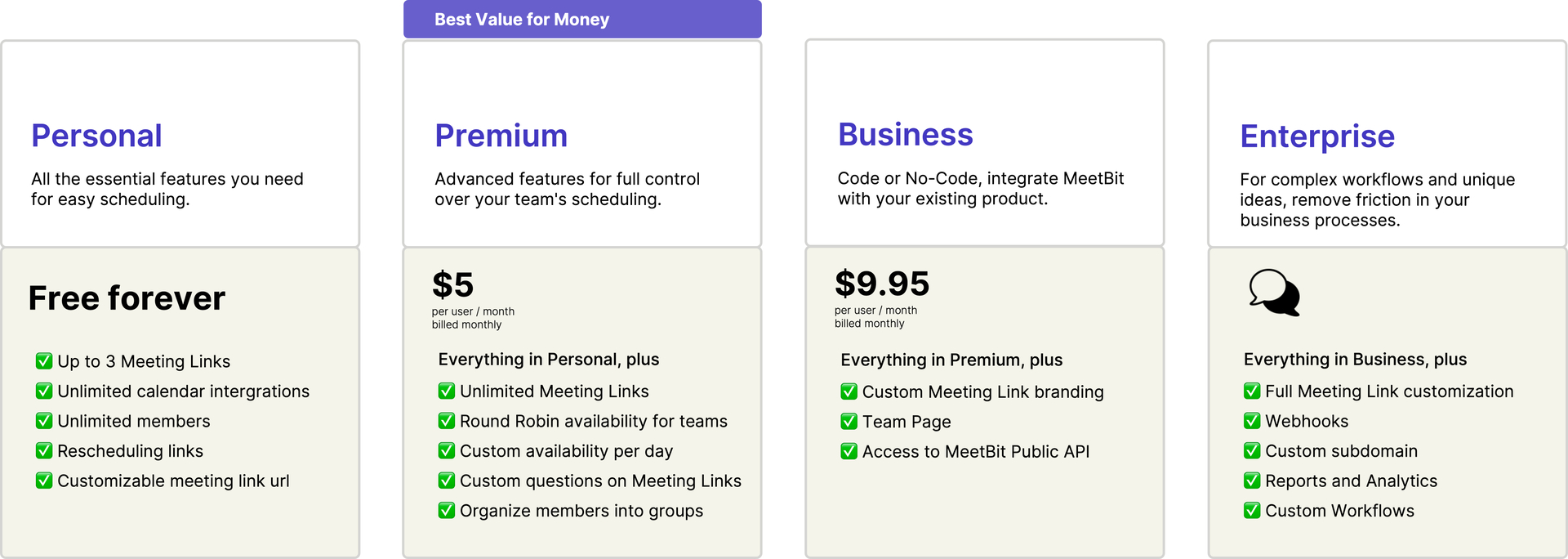Click Access to MeetBit Public API item

[x=965, y=452]
